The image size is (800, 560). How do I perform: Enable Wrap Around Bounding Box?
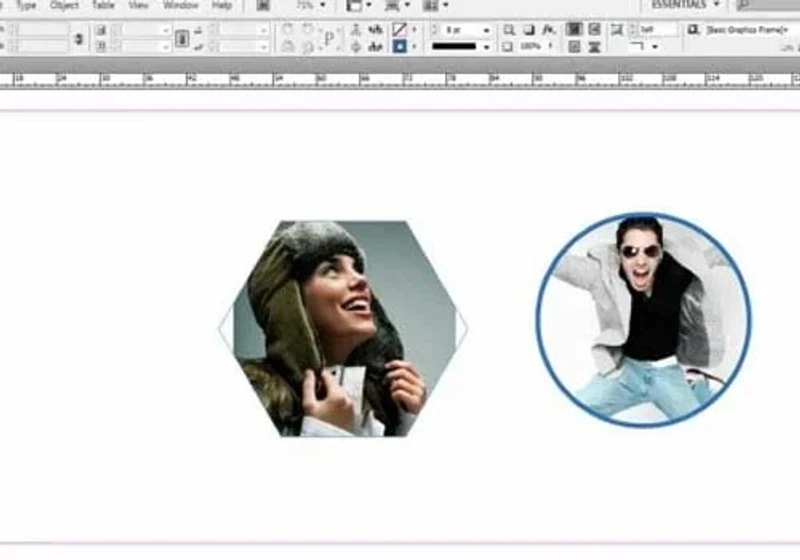(x=594, y=30)
